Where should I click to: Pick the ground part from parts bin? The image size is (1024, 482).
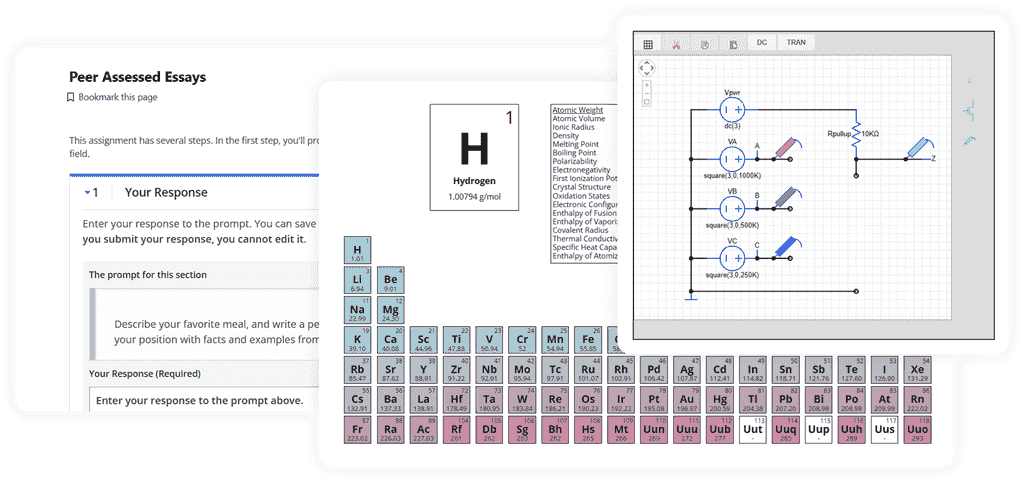(x=970, y=81)
